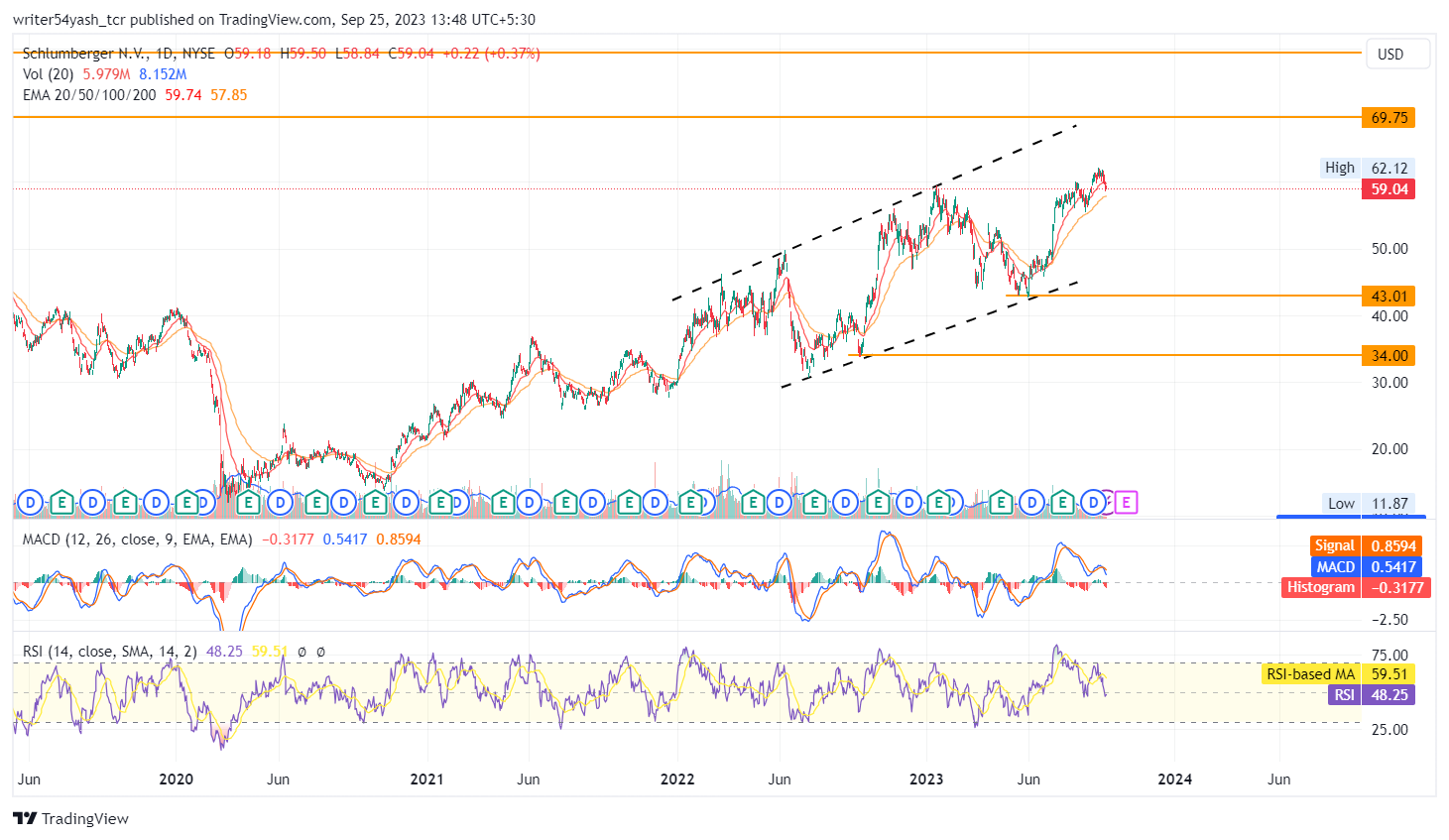Click the orange Signal 0.8594 label
Image resolution: width=1449 pixels, height=840 pixels.
coord(1366,545)
